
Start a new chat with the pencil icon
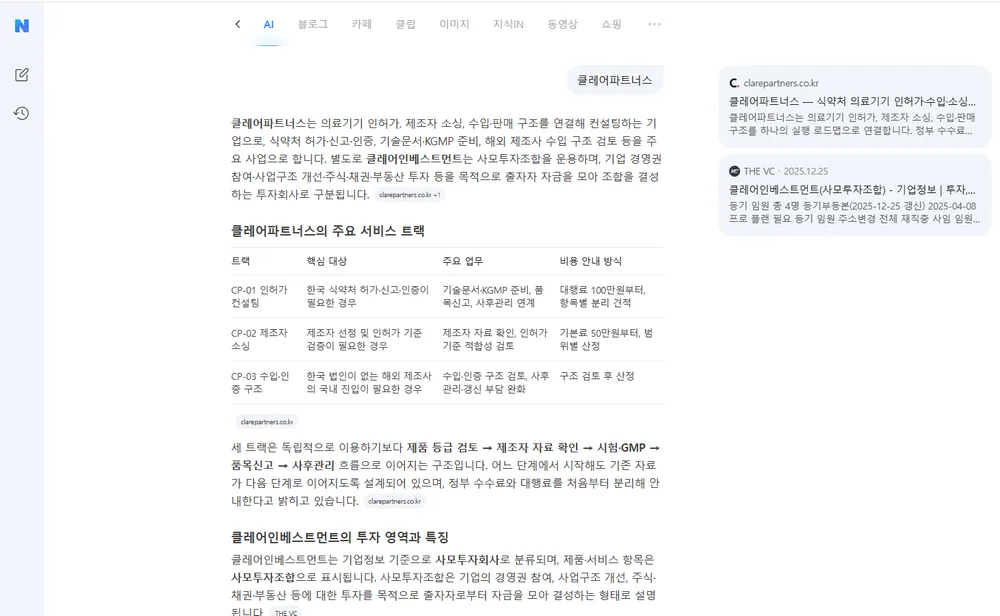click(22, 75)
